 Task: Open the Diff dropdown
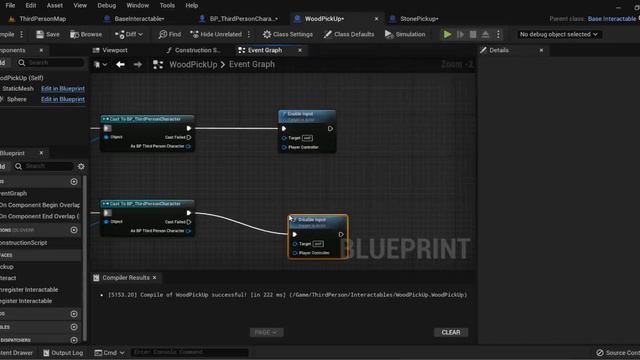pyautogui.click(x=129, y=34)
